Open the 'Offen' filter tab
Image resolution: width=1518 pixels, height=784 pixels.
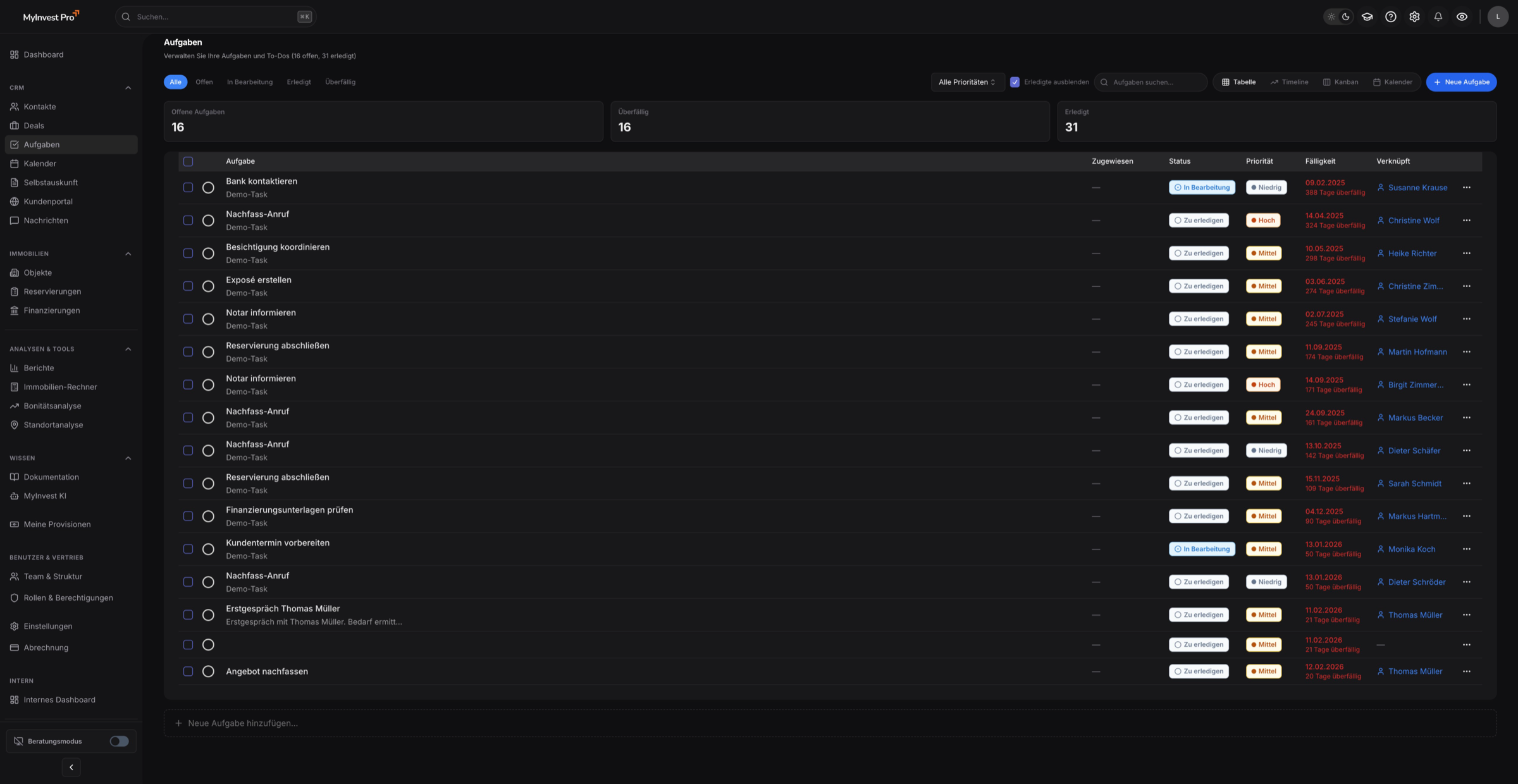click(204, 82)
